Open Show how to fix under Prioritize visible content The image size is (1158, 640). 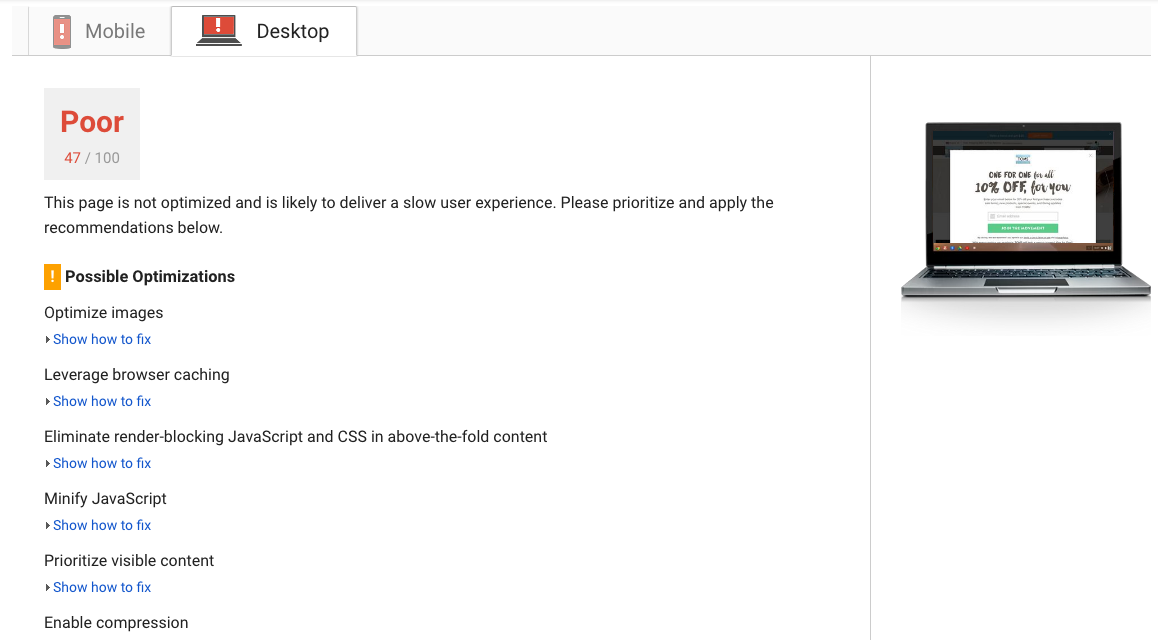coord(102,588)
